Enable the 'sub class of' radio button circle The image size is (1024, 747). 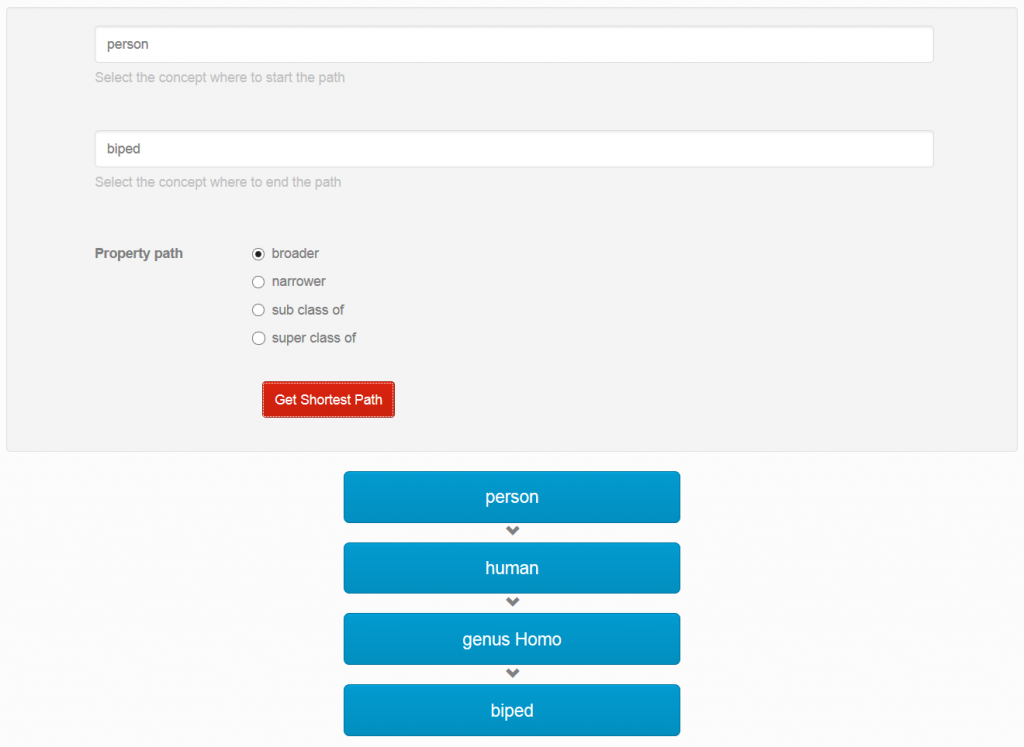pyautogui.click(x=258, y=310)
